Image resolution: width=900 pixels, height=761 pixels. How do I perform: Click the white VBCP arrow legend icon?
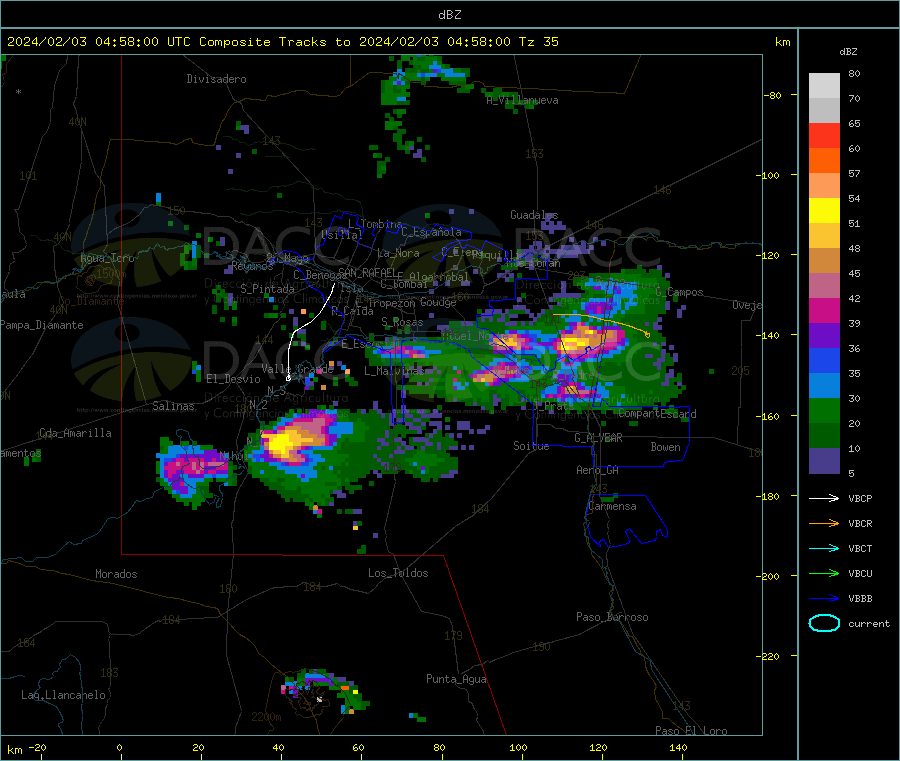point(824,498)
